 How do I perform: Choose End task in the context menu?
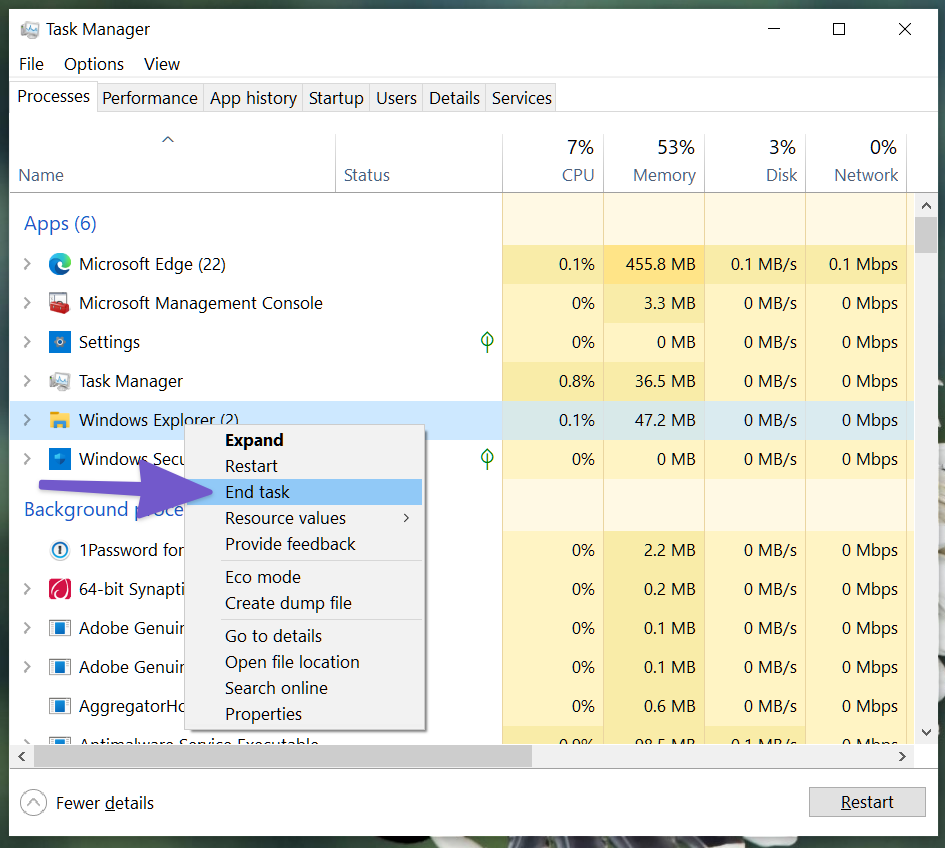[x=304, y=492]
